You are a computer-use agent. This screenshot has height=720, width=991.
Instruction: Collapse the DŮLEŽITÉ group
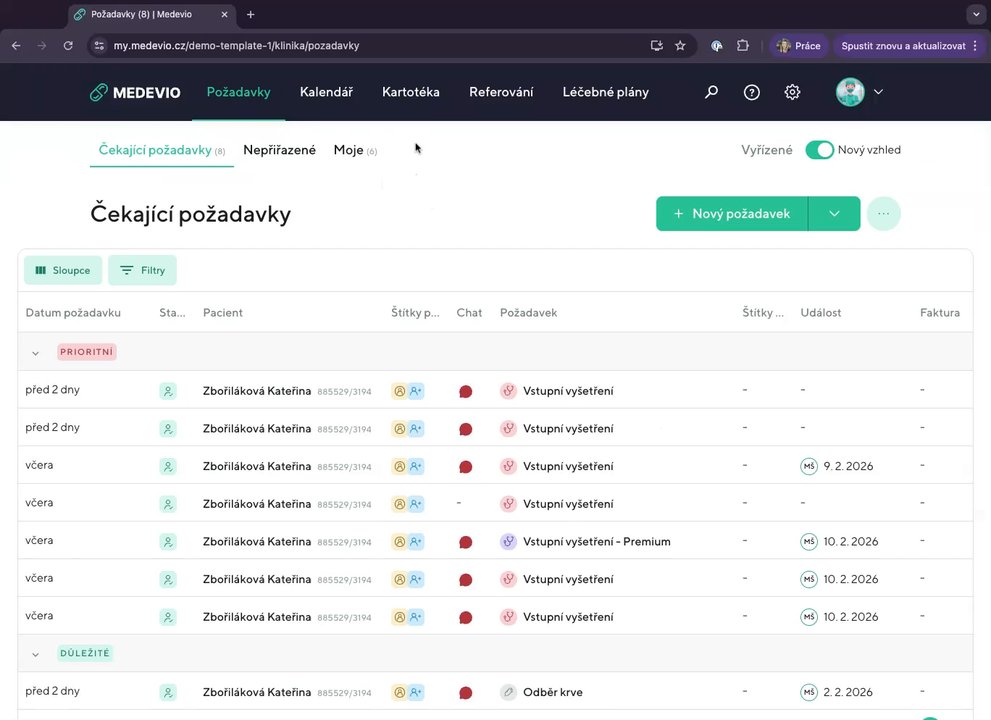pyautogui.click(x=35, y=654)
